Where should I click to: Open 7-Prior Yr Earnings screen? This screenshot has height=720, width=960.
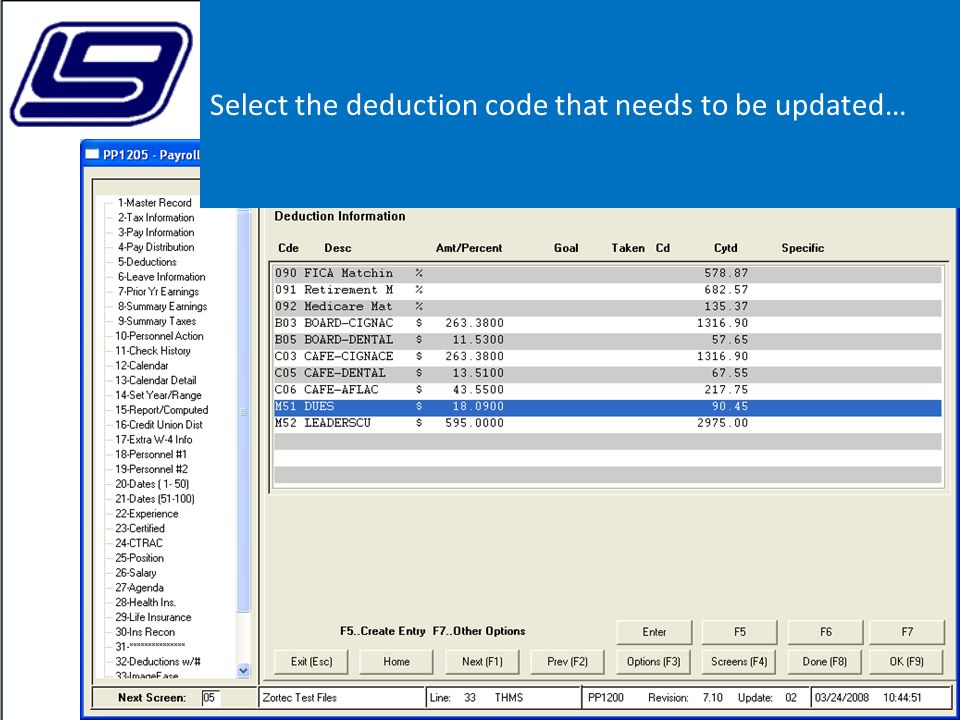pos(158,291)
